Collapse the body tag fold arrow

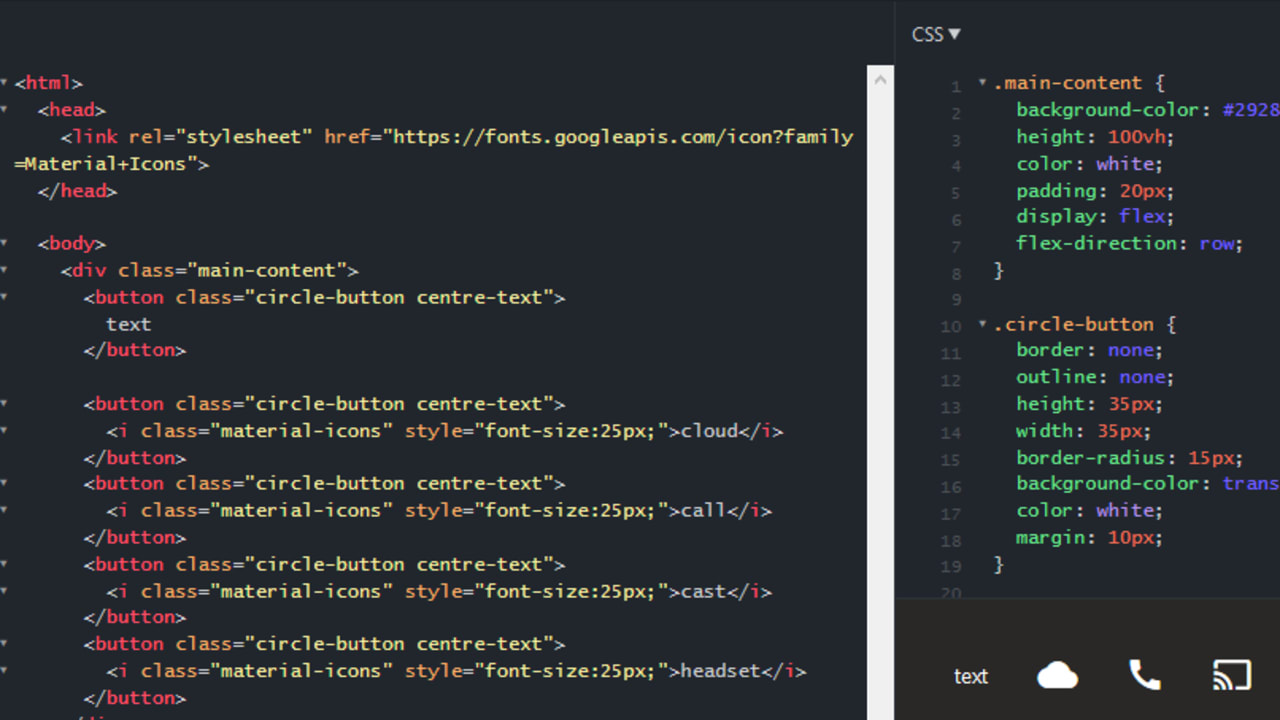(x=4, y=243)
